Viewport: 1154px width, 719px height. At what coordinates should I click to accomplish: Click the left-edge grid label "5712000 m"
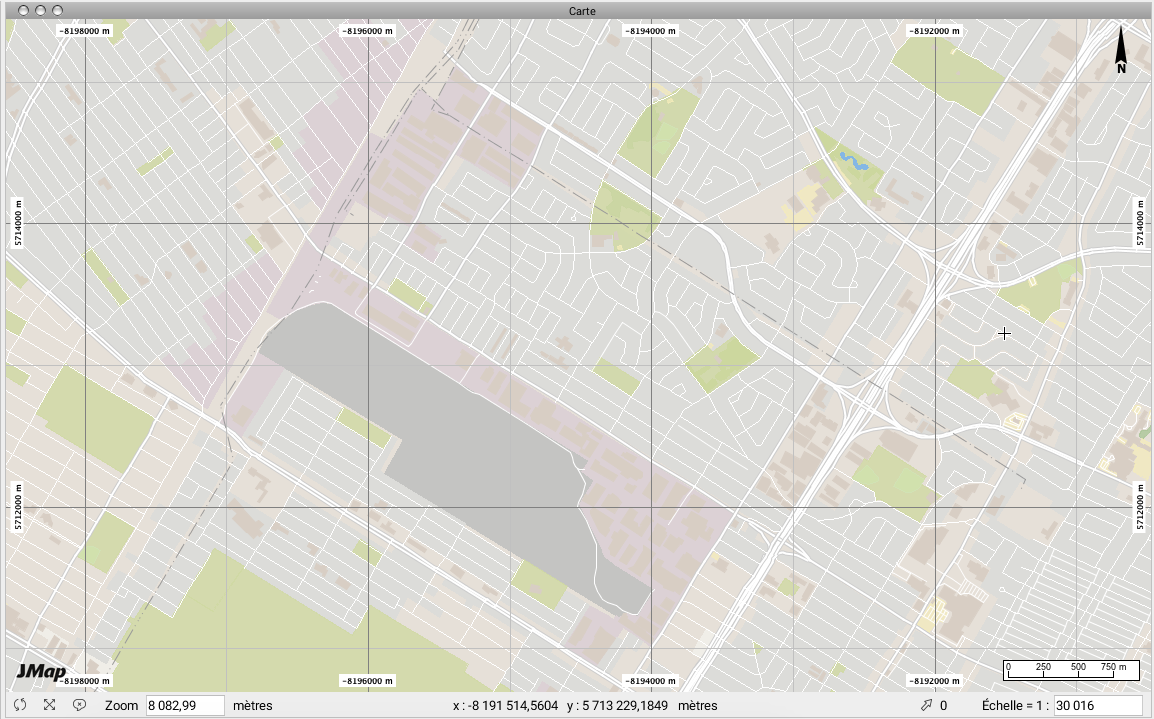coord(18,507)
